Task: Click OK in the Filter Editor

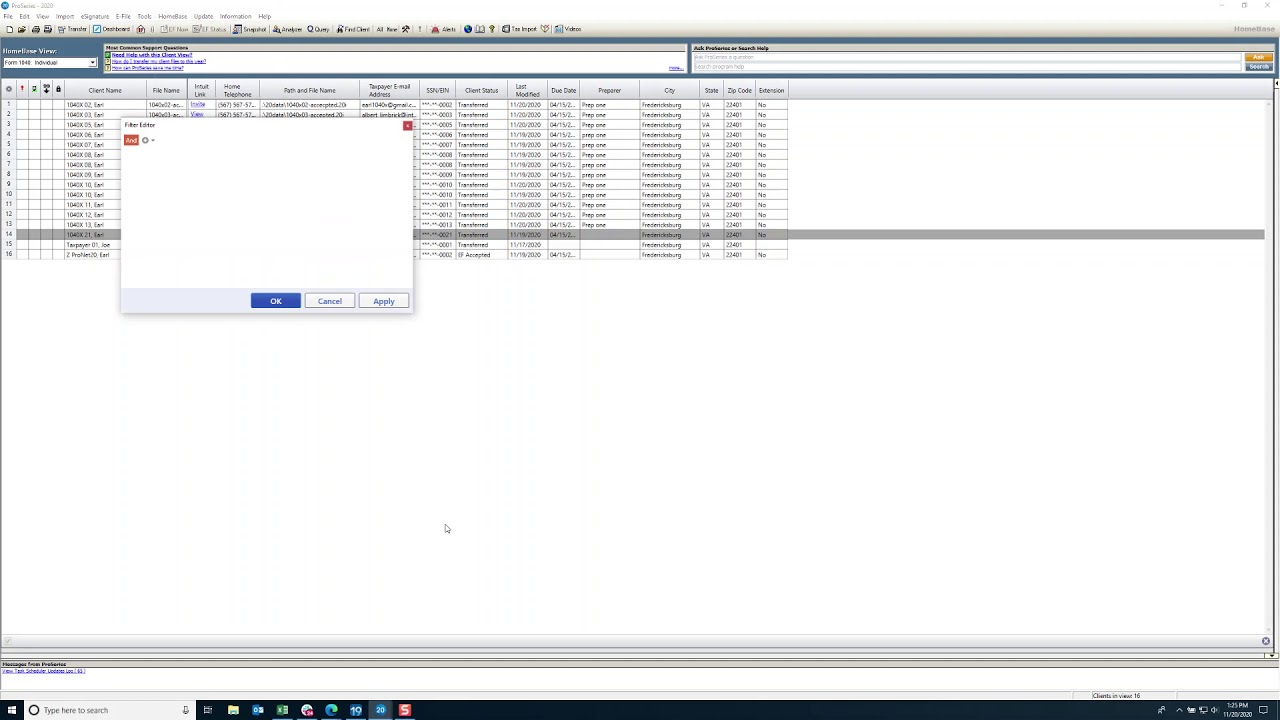Action: pos(276,301)
